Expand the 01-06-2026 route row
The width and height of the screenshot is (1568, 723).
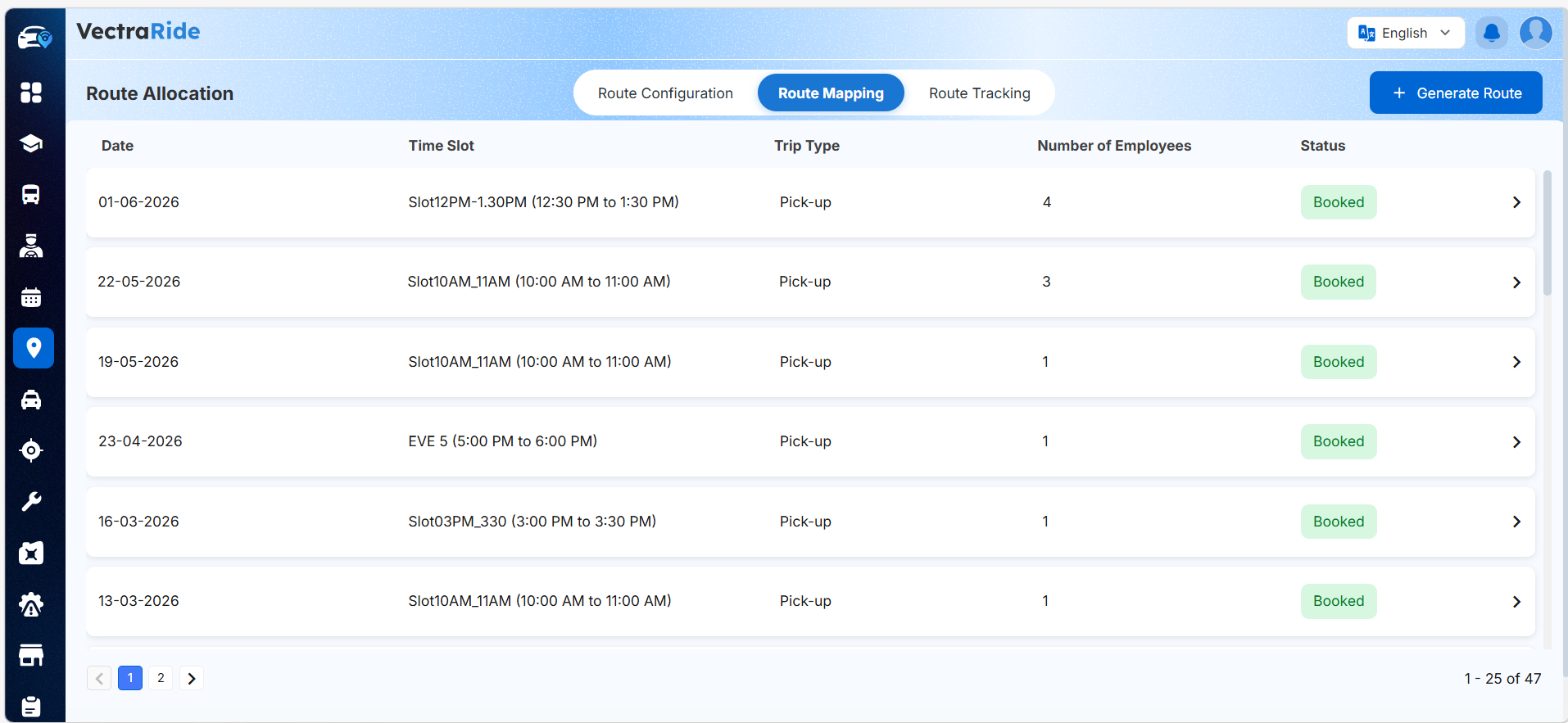(1516, 202)
